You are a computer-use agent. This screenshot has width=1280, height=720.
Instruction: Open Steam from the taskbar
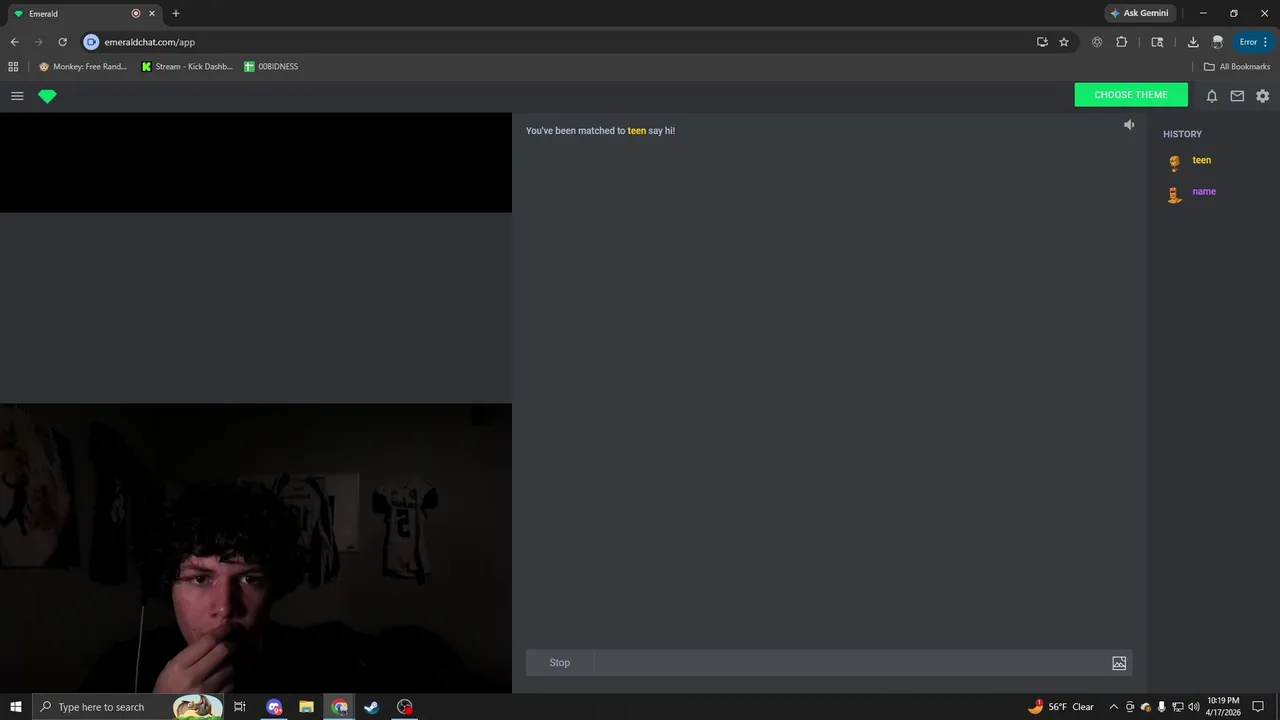click(x=371, y=707)
